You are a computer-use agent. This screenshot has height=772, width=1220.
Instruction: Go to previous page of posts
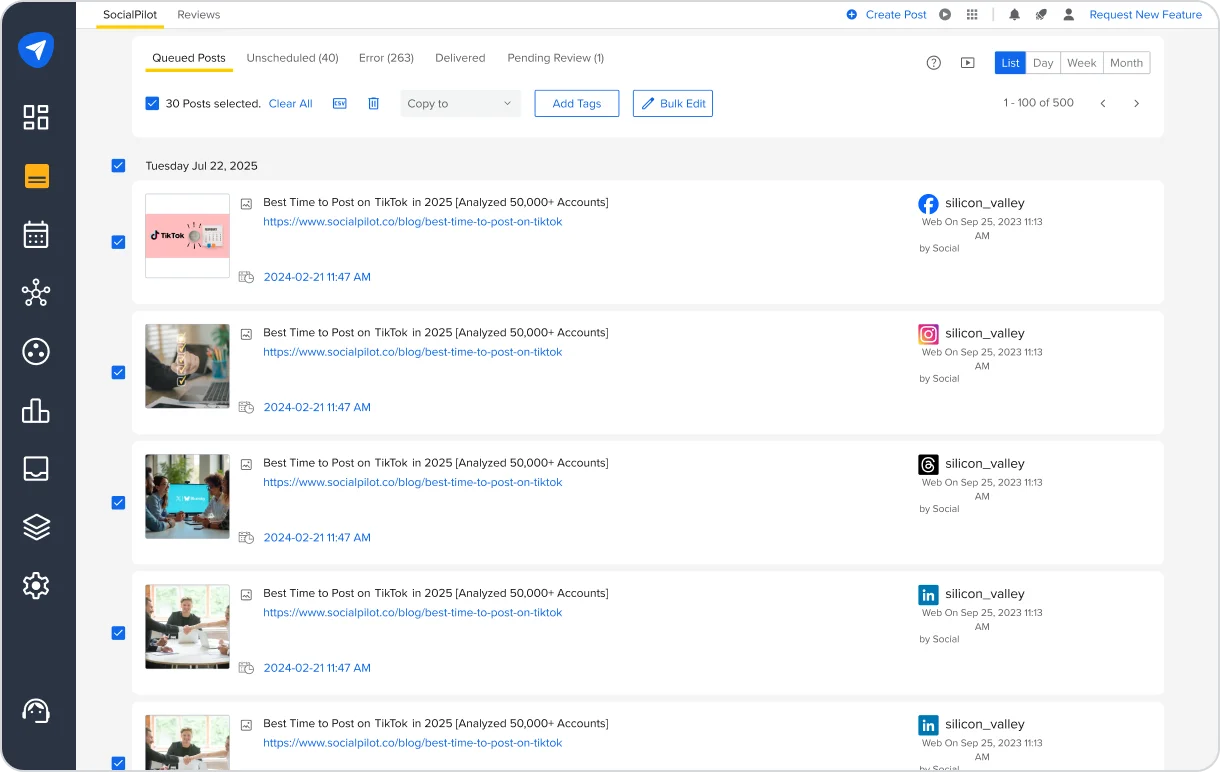coord(1103,103)
